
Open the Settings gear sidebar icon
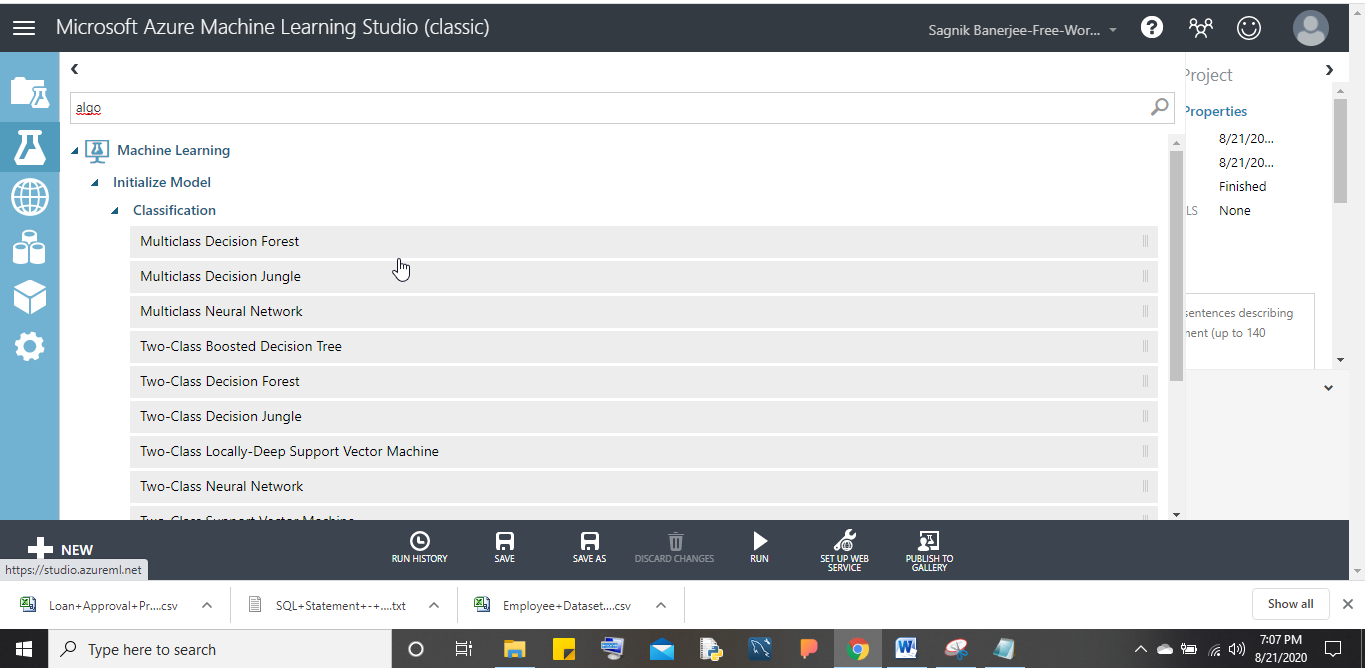pyautogui.click(x=29, y=347)
